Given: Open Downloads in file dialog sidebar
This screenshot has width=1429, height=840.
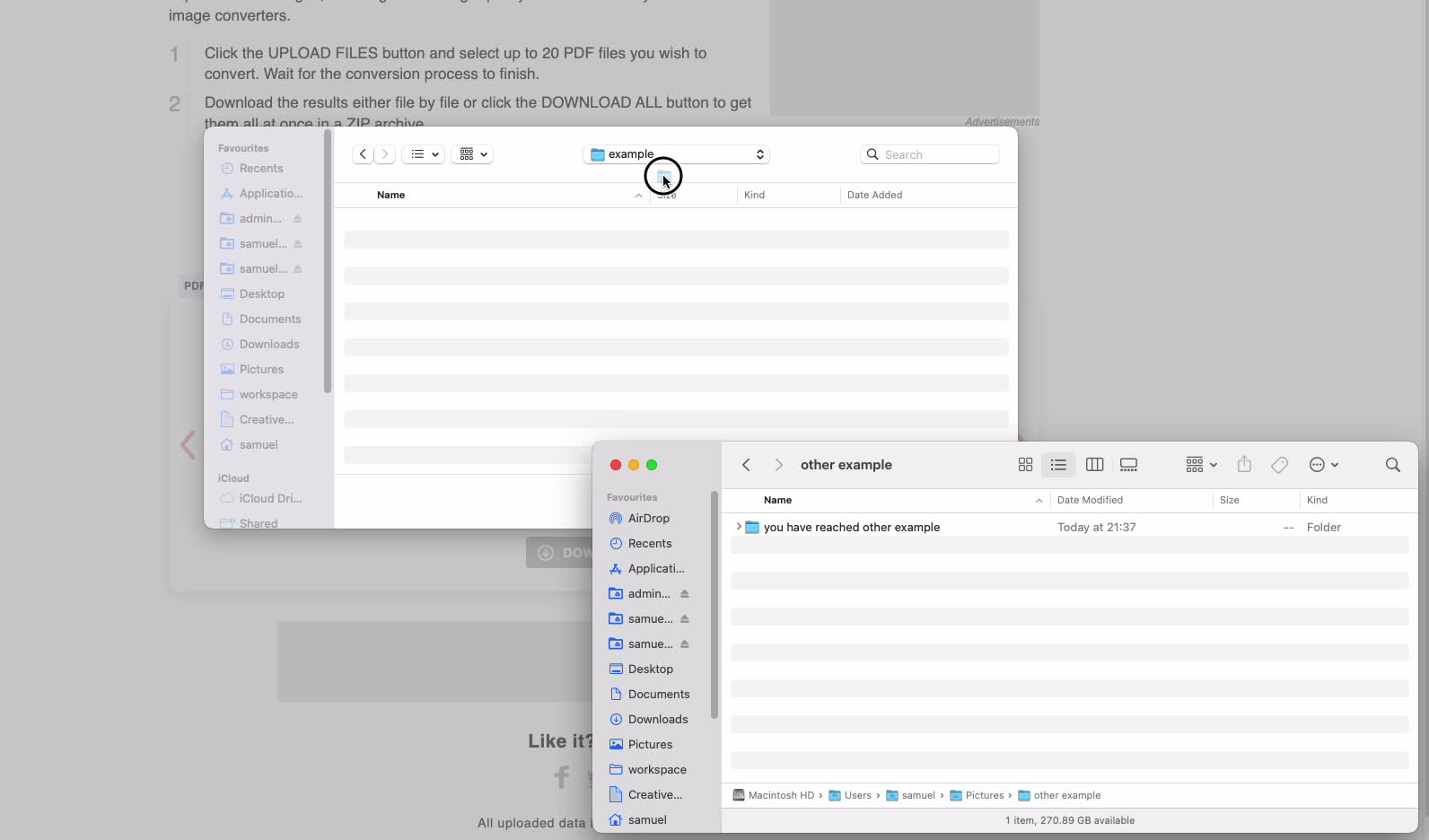Looking at the screenshot, I should [x=268, y=345].
